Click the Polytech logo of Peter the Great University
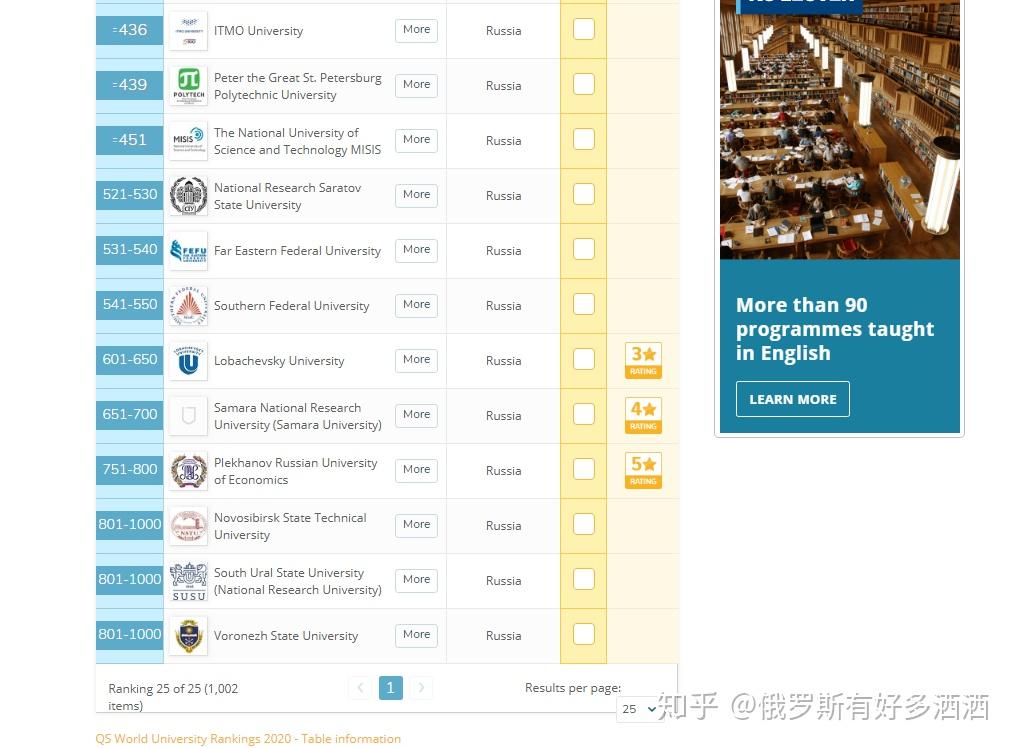The image size is (1015, 748). point(188,85)
